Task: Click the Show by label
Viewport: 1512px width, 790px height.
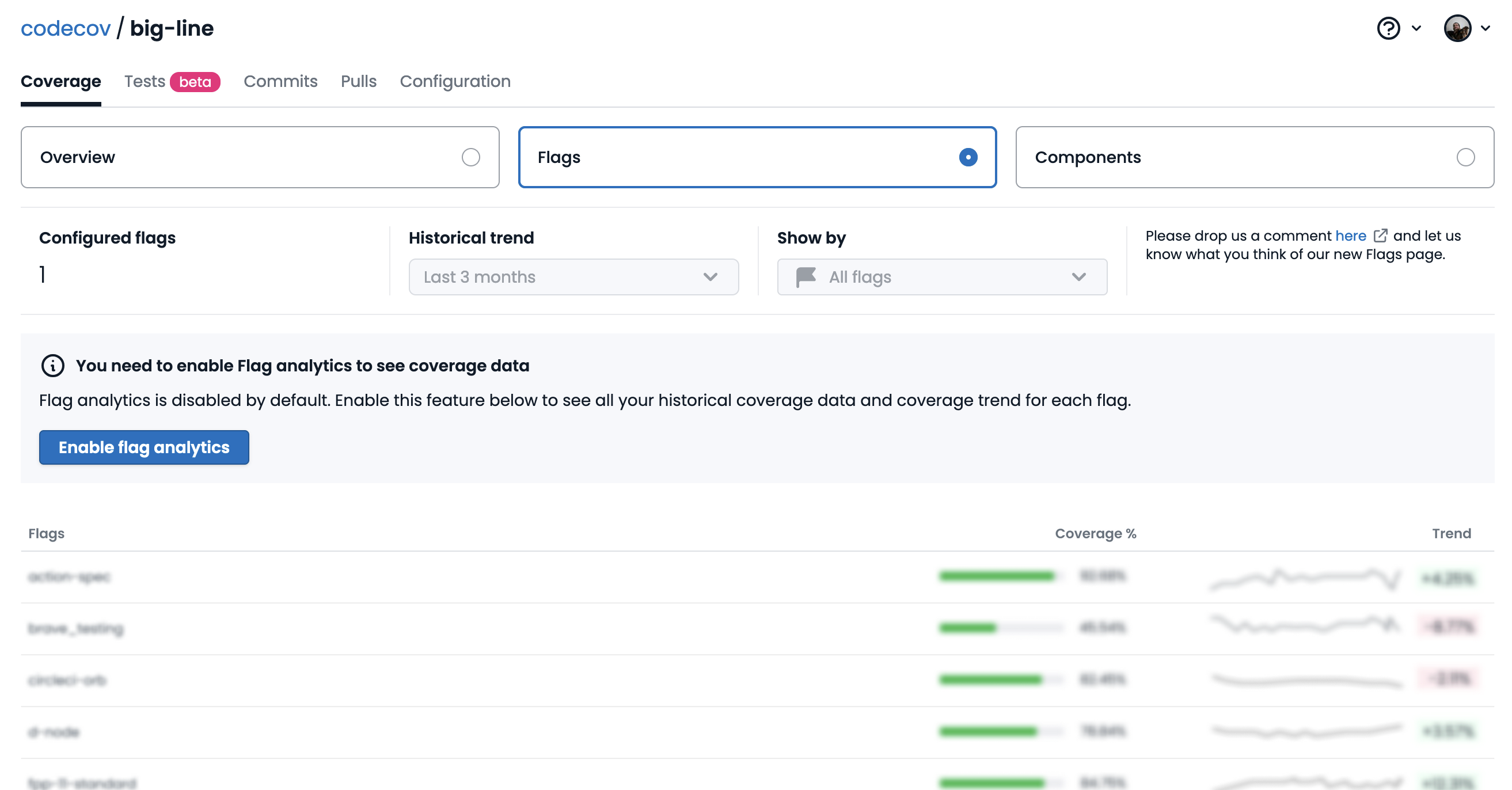Action: pos(811,238)
